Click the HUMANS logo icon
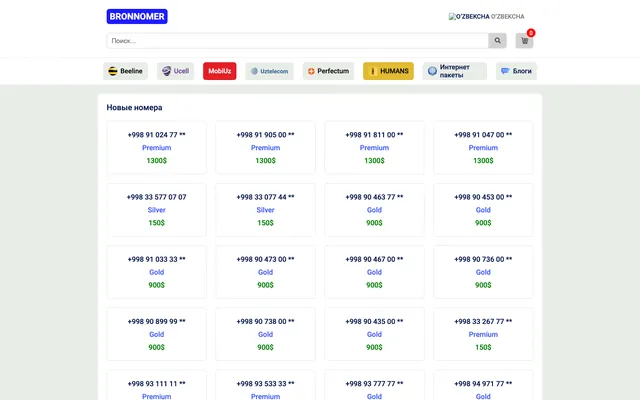 pyautogui.click(x=373, y=71)
